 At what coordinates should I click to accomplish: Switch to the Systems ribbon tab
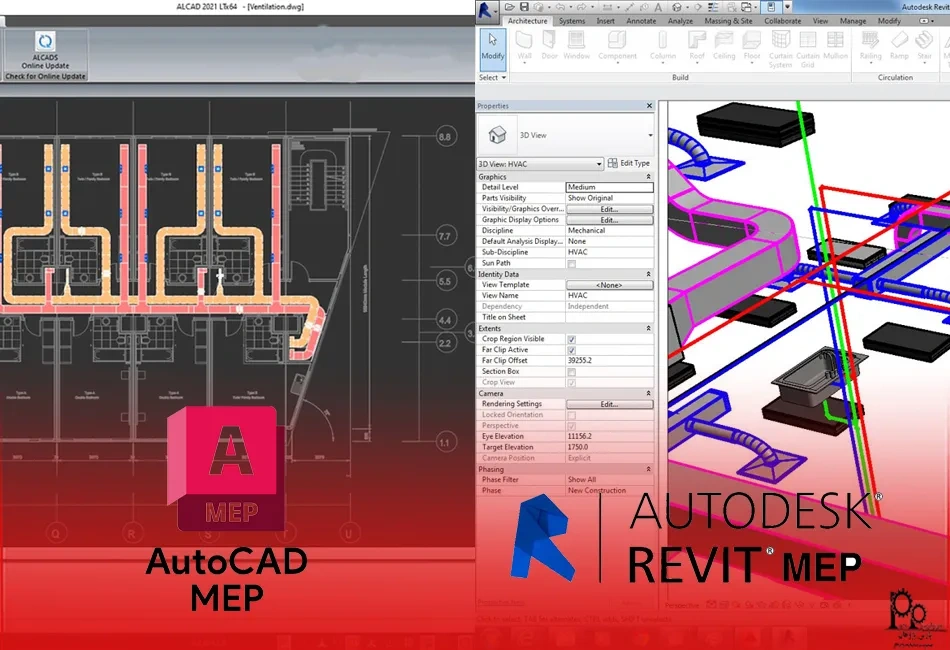pos(572,21)
